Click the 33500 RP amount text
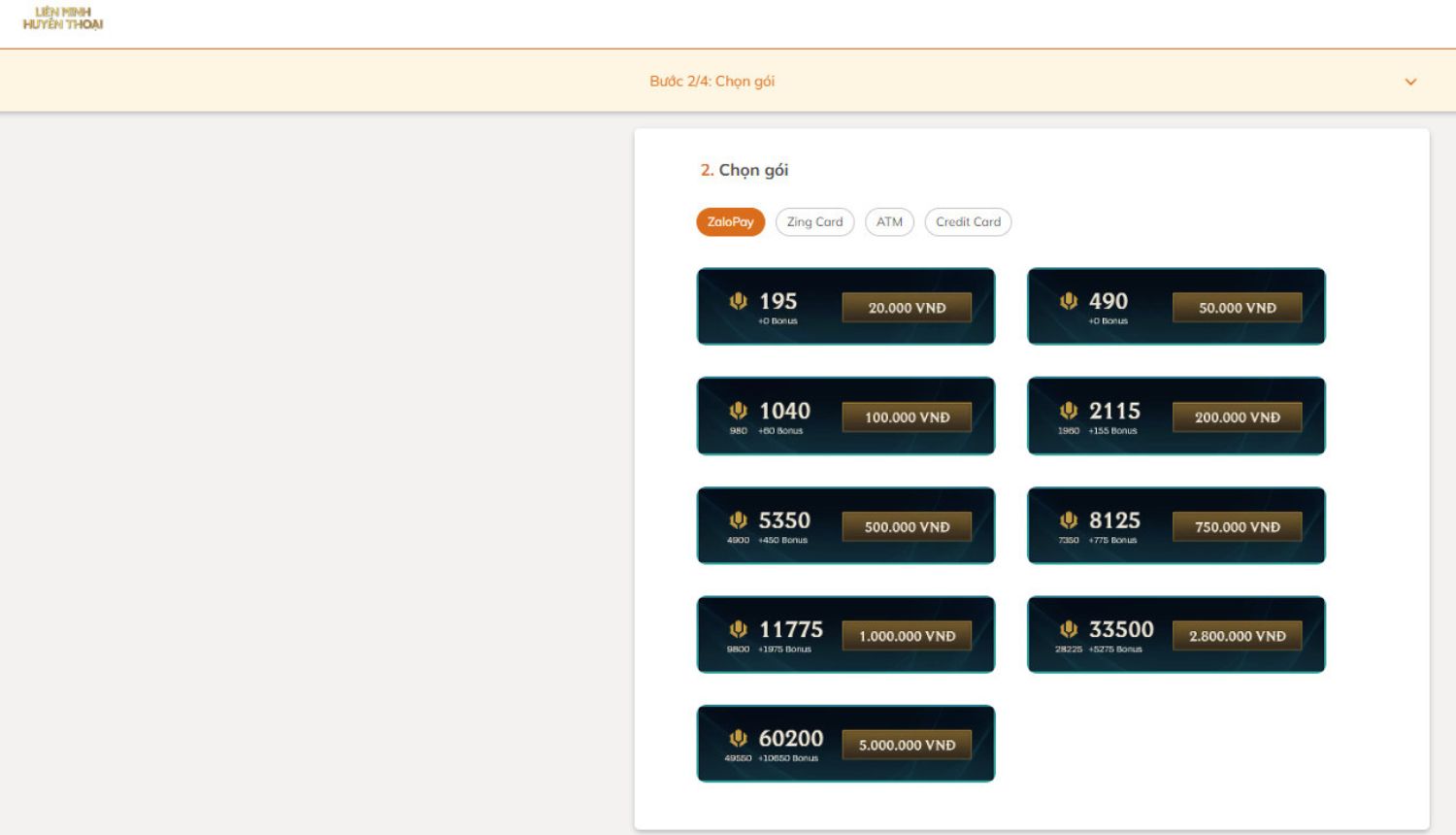 pyautogui.click(x=1121, y=629)
